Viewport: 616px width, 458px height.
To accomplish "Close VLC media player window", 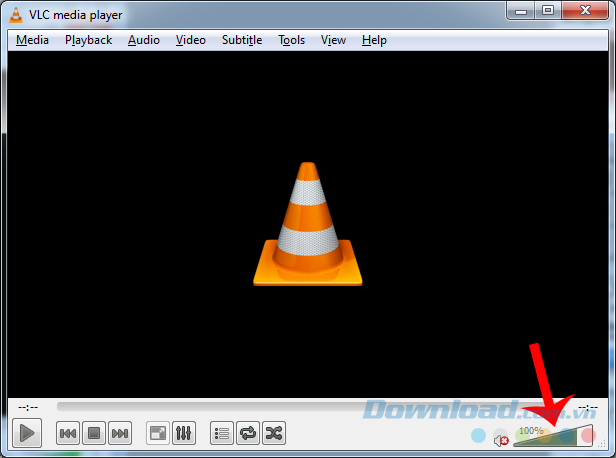I will point(585,11).
